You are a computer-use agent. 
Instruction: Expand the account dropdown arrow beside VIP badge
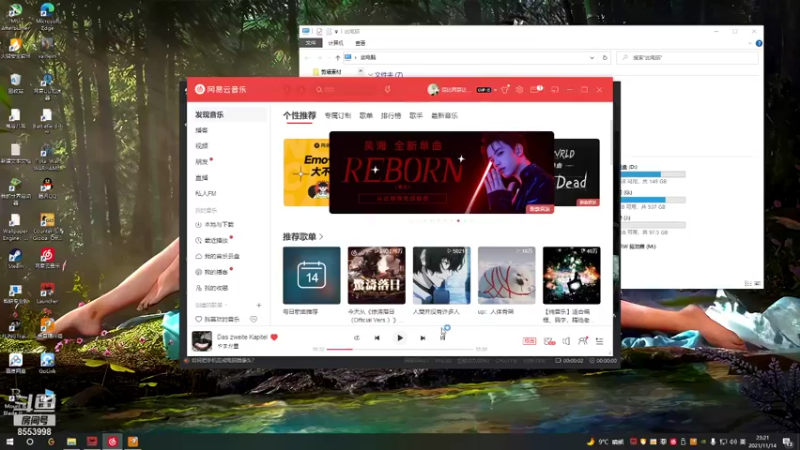point(495,90)
